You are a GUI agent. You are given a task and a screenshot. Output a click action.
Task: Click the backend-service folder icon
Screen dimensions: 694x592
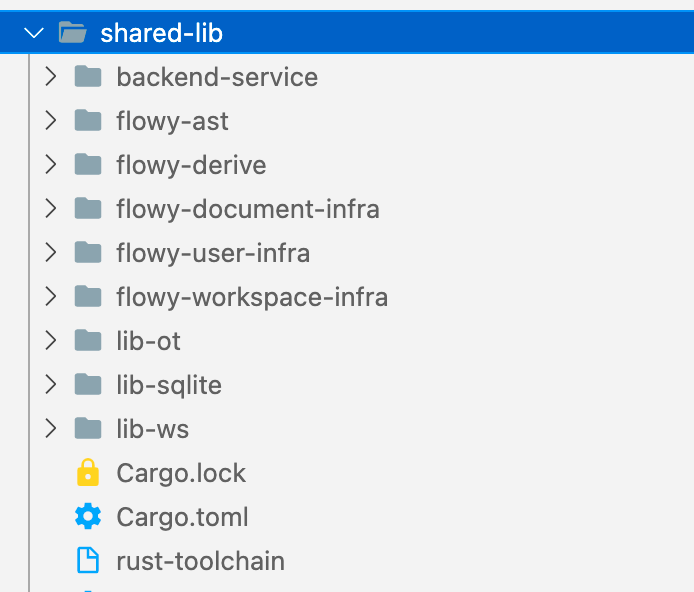(88, 77)
